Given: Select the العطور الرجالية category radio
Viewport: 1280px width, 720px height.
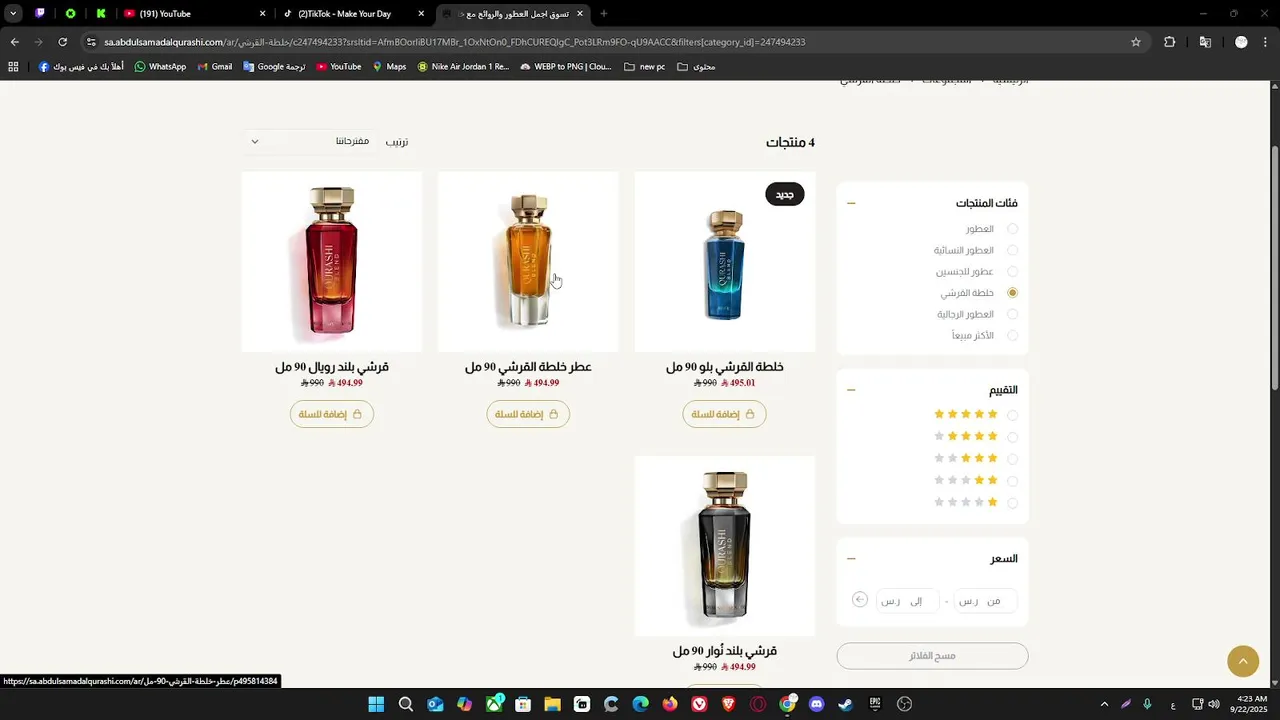Looking at the screenshot, I should (1012, 314).
